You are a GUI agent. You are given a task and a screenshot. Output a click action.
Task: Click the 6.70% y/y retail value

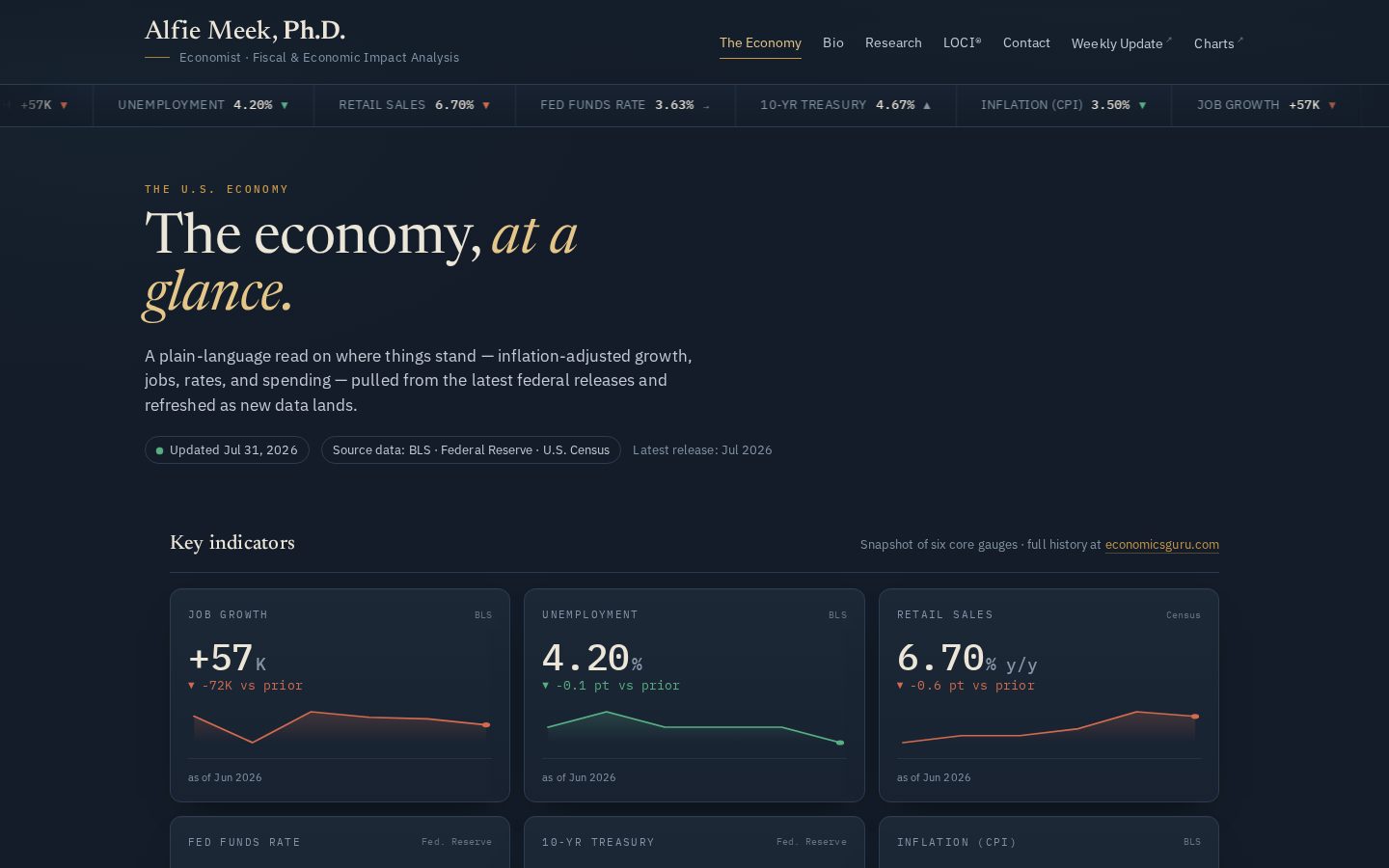point(967,659)
